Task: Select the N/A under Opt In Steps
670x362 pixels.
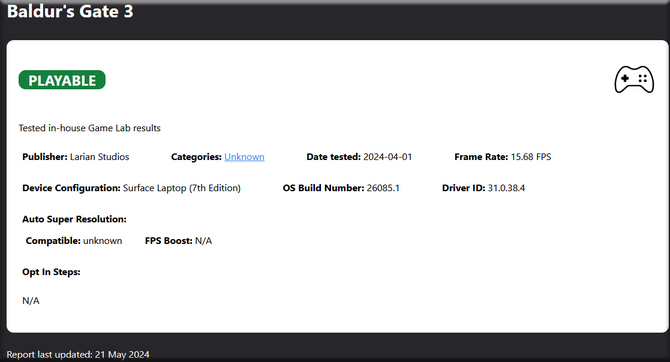Action: (x=31, y=300)
